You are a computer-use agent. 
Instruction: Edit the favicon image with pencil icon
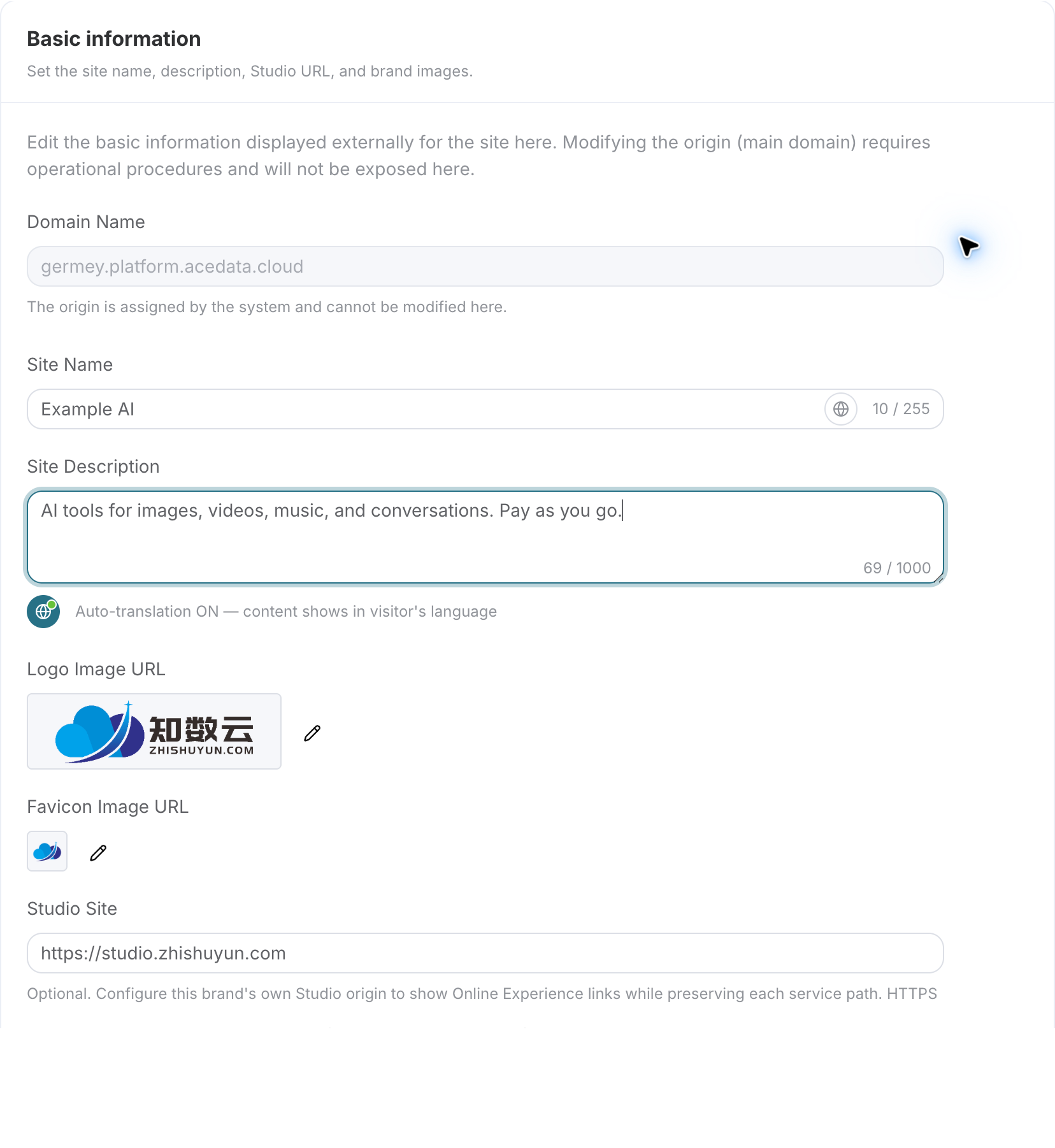click(98, 852)
